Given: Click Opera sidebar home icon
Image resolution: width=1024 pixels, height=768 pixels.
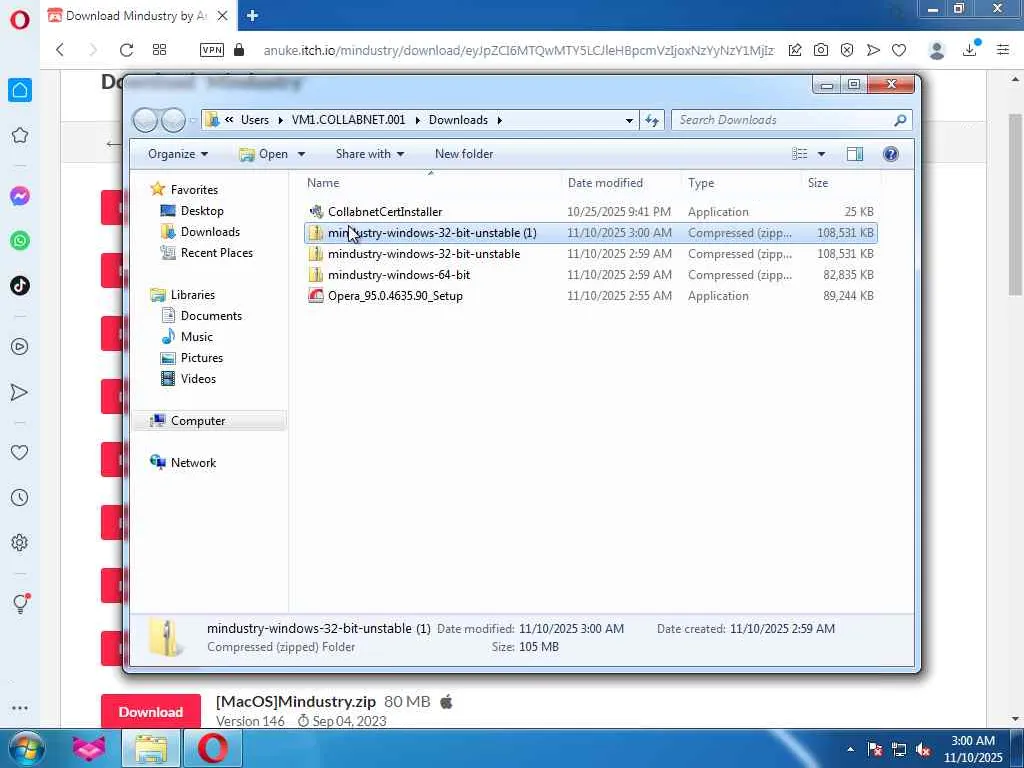Looking at the screenshot, I should tap(20, 90).
